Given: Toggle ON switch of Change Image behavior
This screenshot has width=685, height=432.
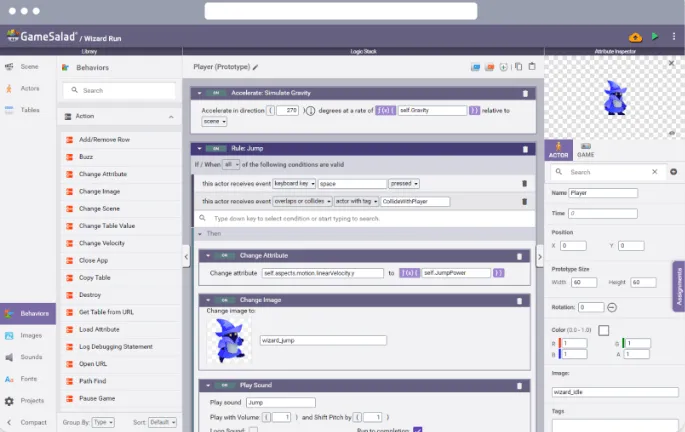Looking at the screenshot, I should [224, 300].
